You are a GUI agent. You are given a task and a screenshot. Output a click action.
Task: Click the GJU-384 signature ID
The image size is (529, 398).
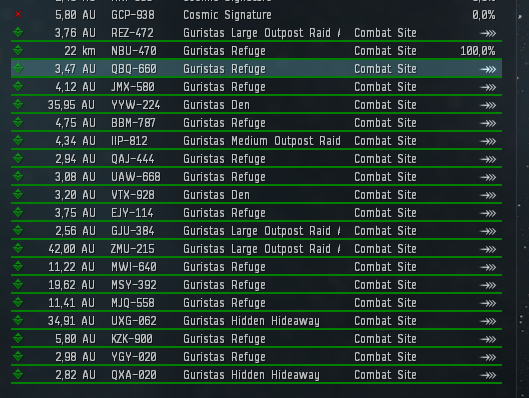click(x=133, y=231)
